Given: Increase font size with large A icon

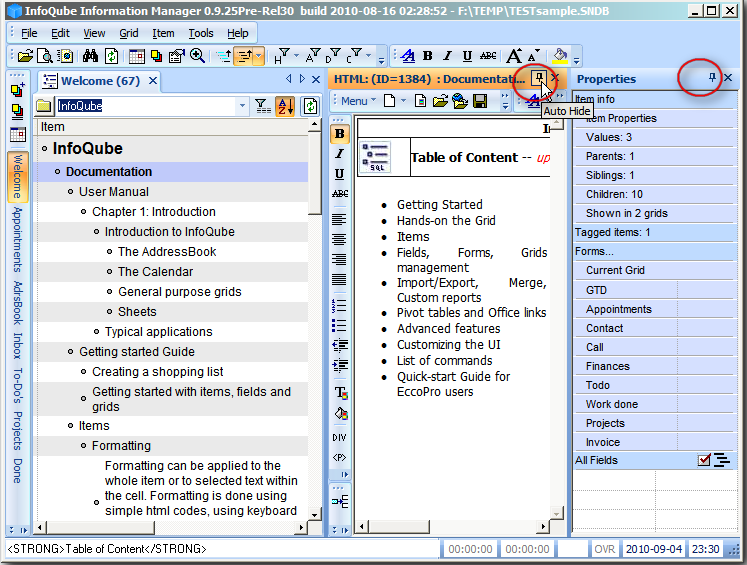Looking at the screenshot, I should (514, 56).
